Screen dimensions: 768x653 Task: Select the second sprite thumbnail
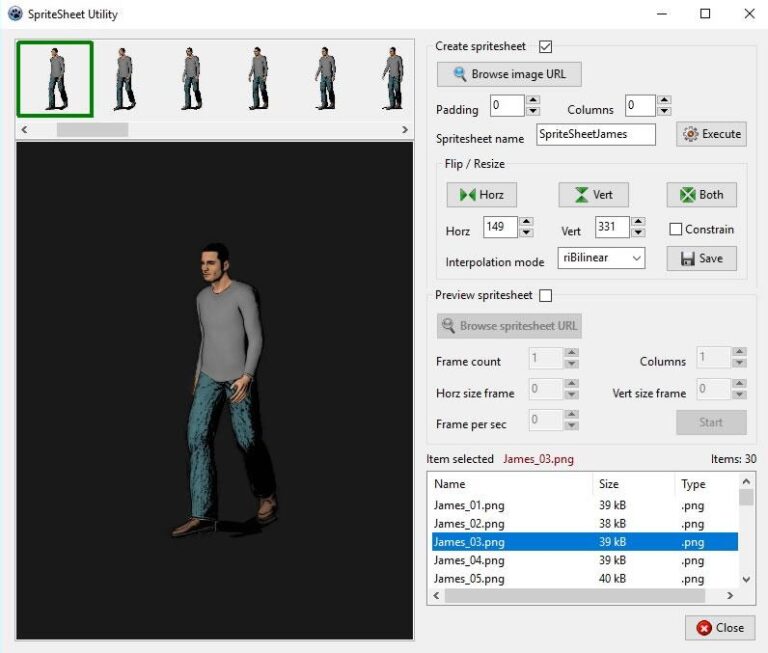tap(124, 79)
